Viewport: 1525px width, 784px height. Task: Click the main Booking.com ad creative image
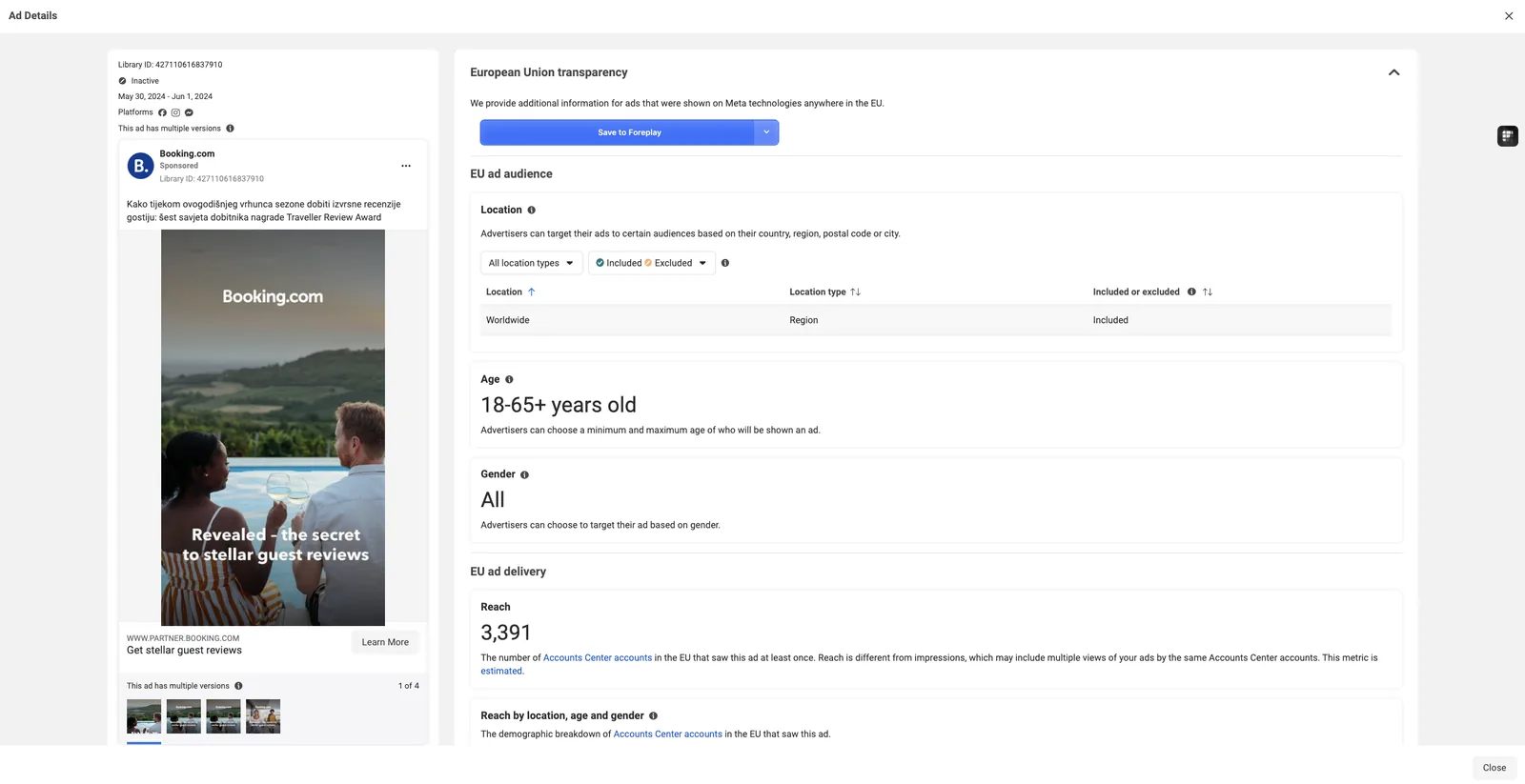click(x=273, y=428)
